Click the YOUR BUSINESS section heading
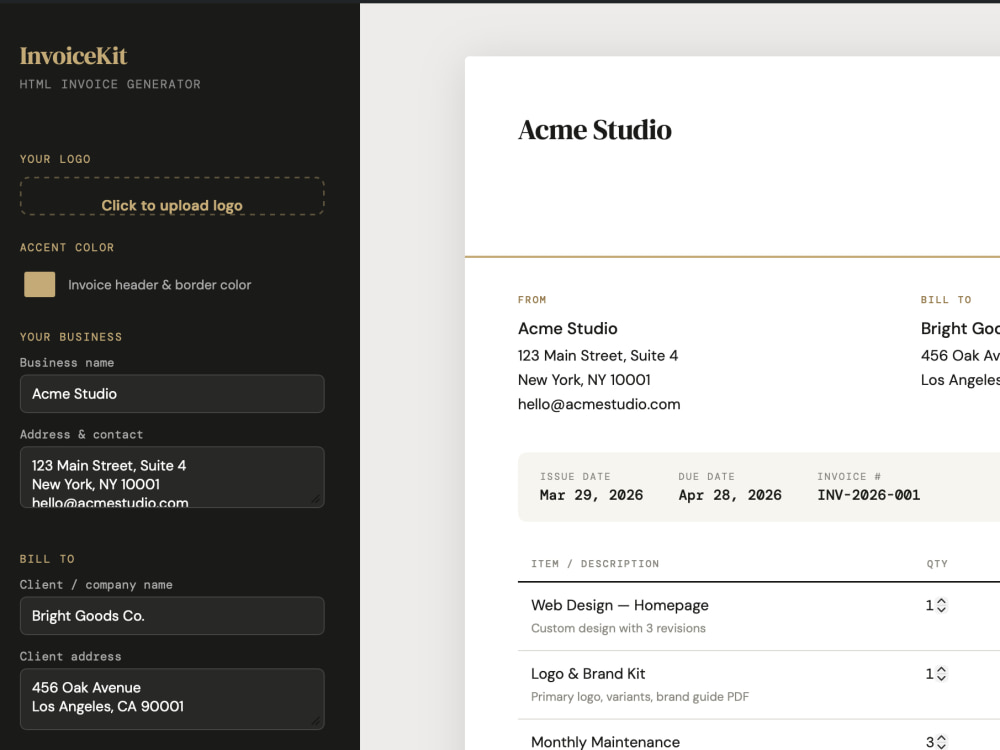This screenshot has width=1000, height=750. [x=71, y=337]
